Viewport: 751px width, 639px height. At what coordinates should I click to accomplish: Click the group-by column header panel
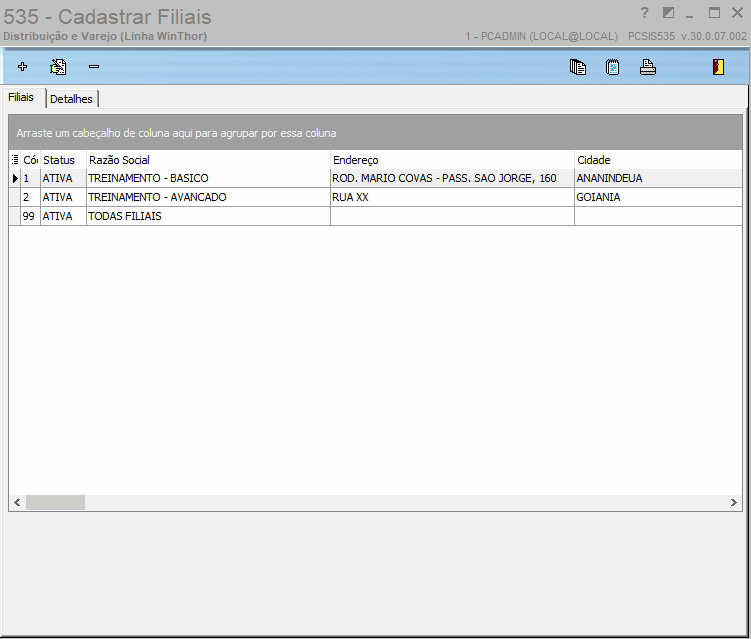(376, 133)
